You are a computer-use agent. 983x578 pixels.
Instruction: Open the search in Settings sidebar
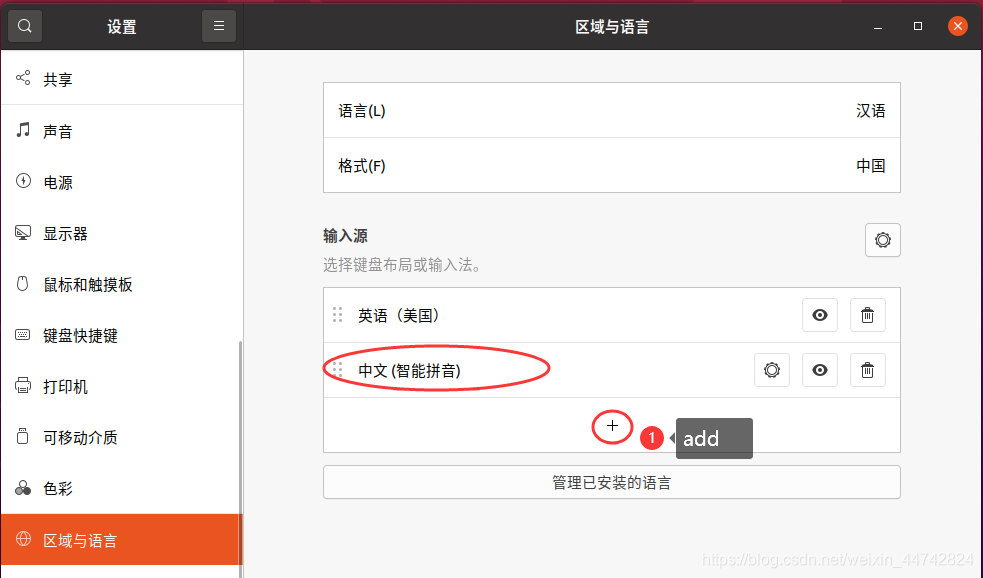click(24, 25)
